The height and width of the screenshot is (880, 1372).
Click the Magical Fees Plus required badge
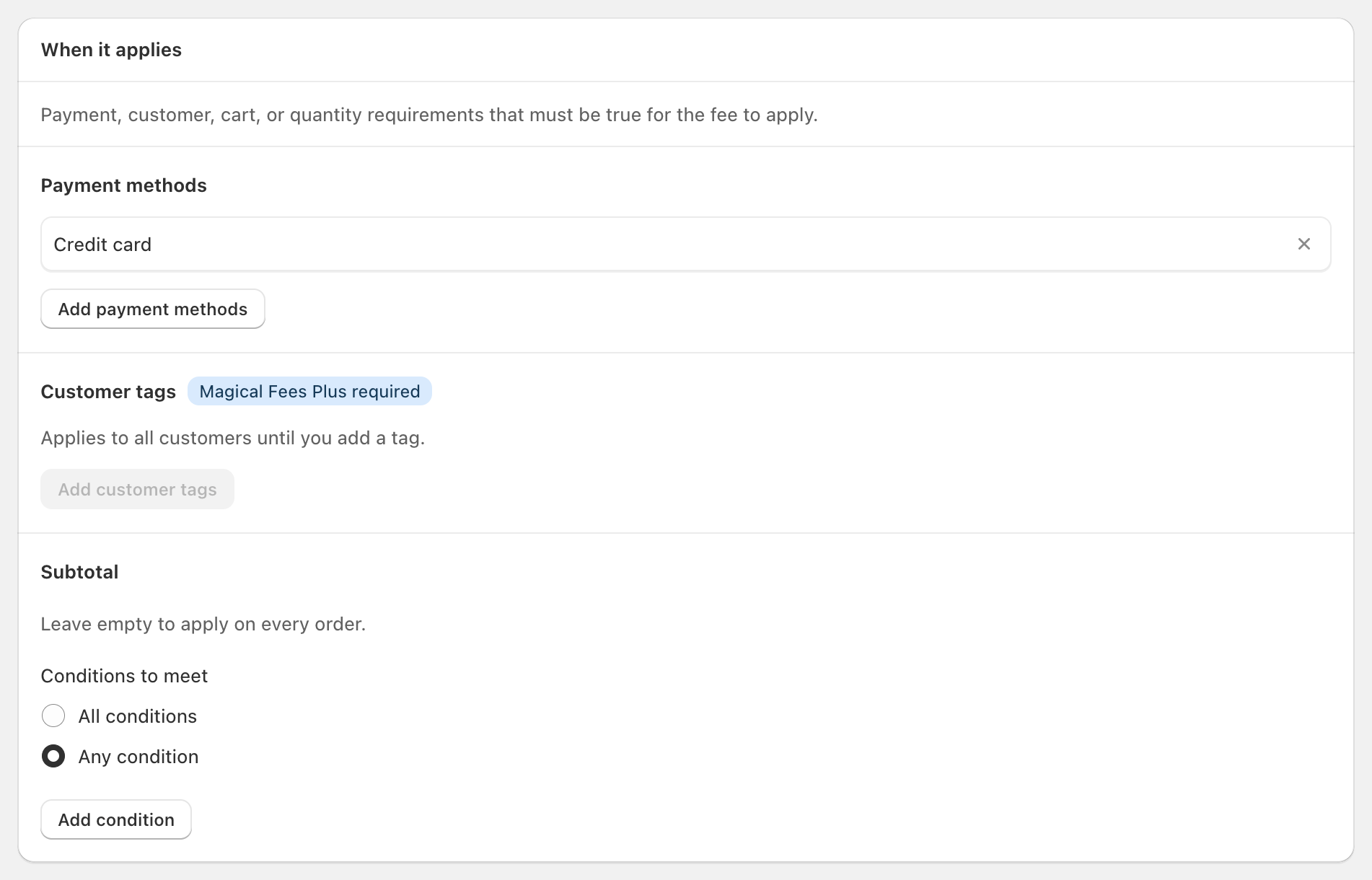coord(309,391)
